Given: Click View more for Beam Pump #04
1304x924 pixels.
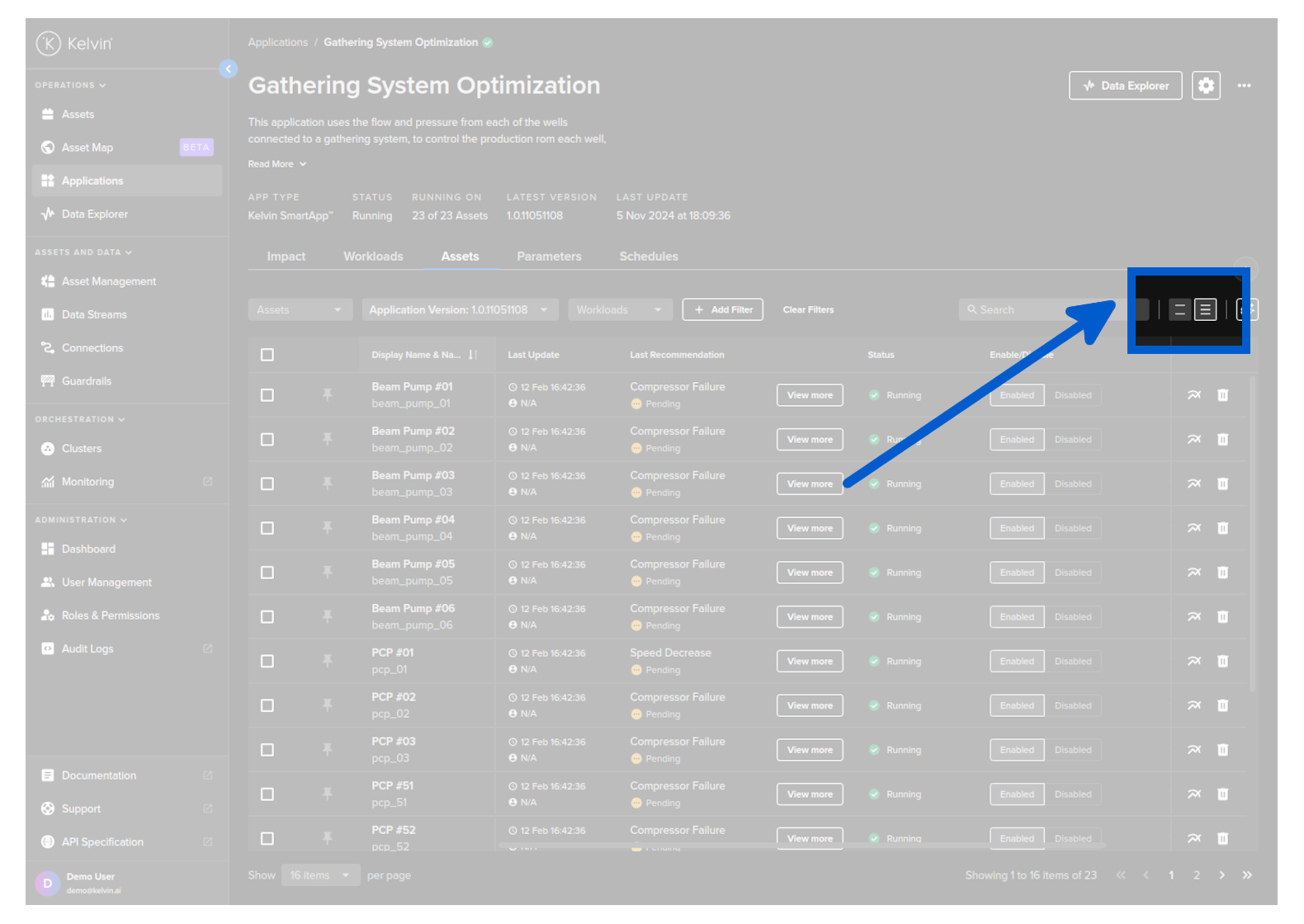Looking at the screenshot, I should (809, 528).
